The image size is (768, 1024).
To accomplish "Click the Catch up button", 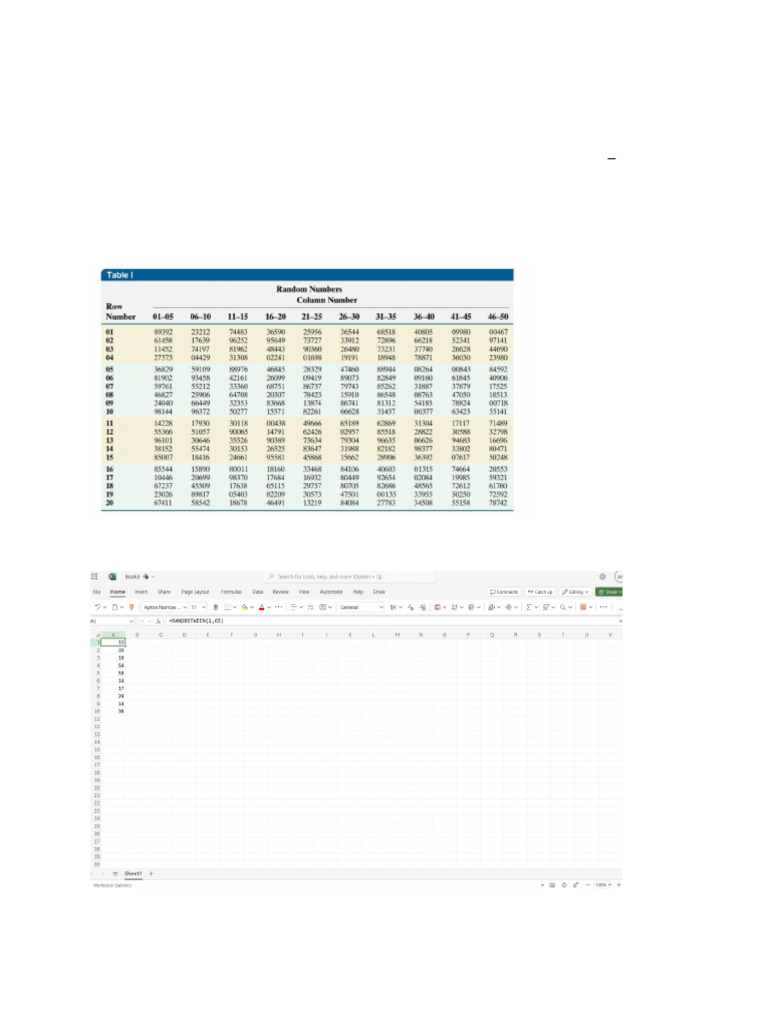I will click(x=540, y=592).
